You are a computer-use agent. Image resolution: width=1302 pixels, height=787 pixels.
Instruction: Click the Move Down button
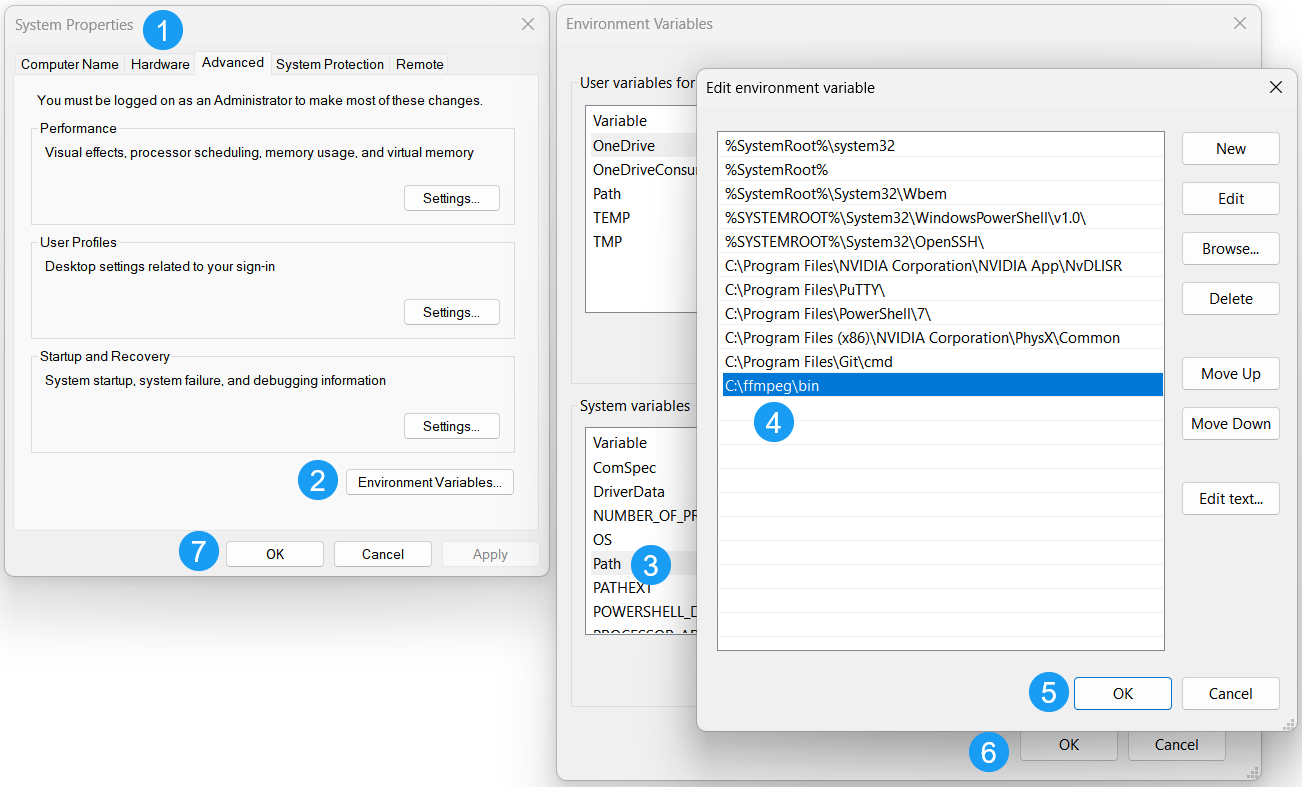(x=1230, y=424)
